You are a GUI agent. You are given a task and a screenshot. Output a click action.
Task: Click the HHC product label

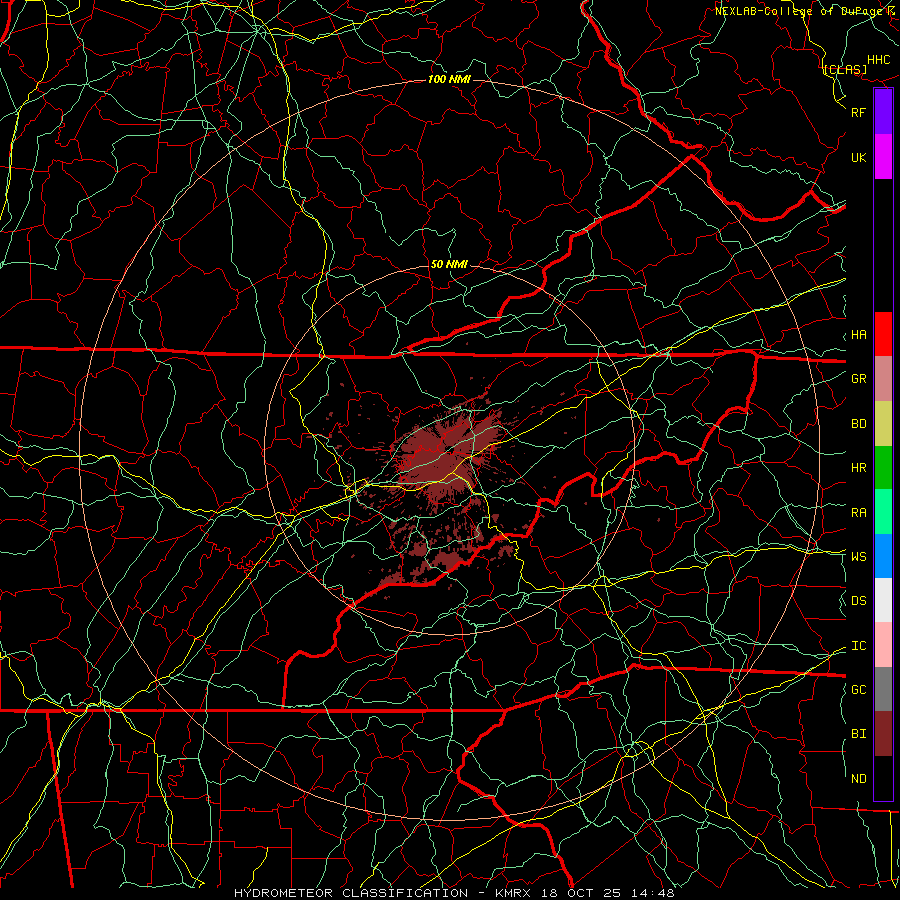click(879, 60)
